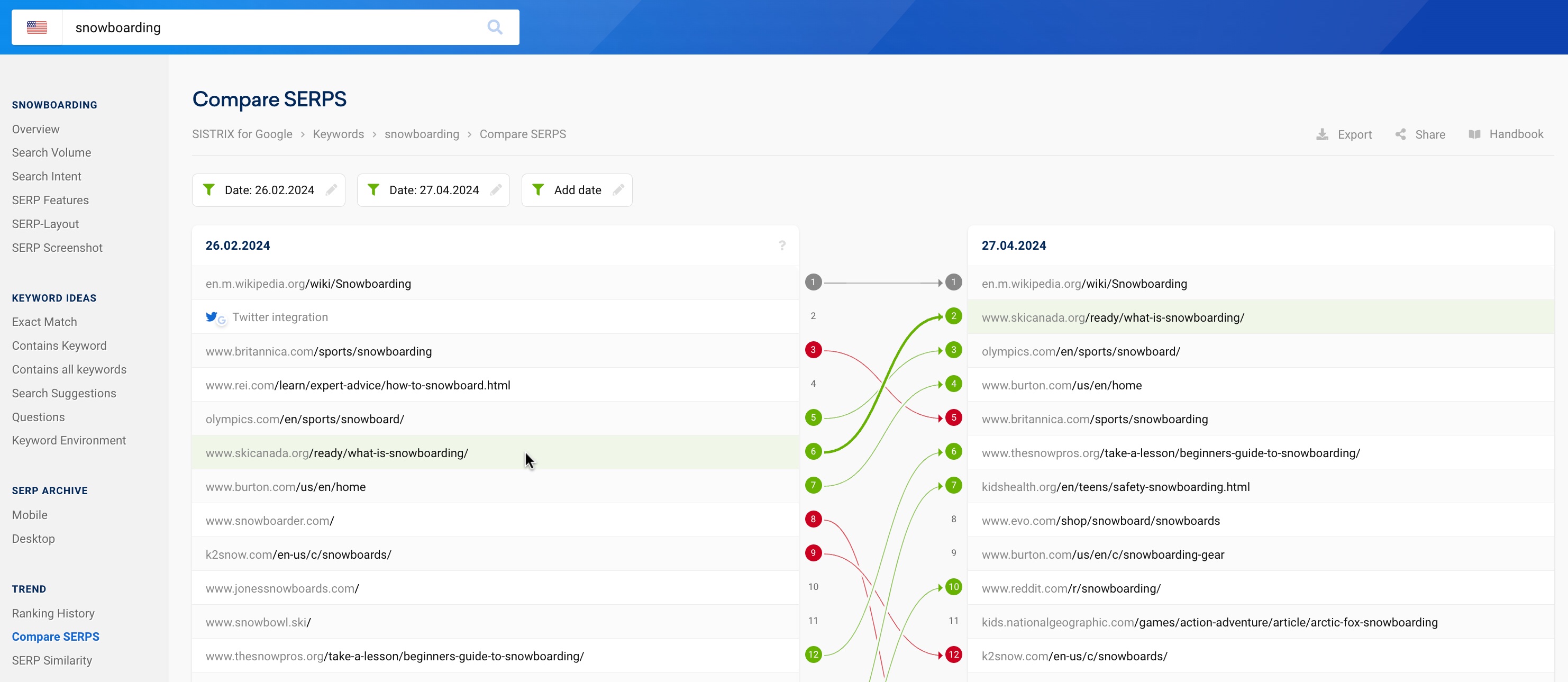1568x682 pixels.
Task: Open Search Volume in sidebar
Action: 52,153
